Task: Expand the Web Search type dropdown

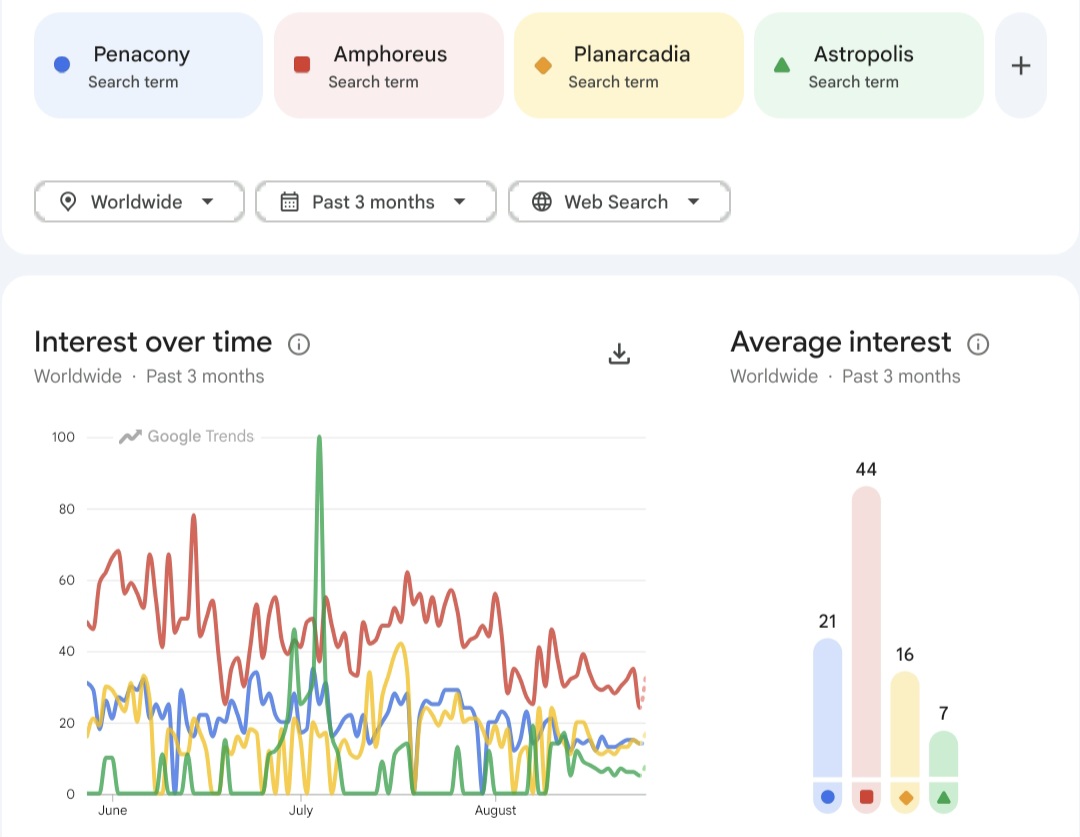Action: (x=619, y=202)
